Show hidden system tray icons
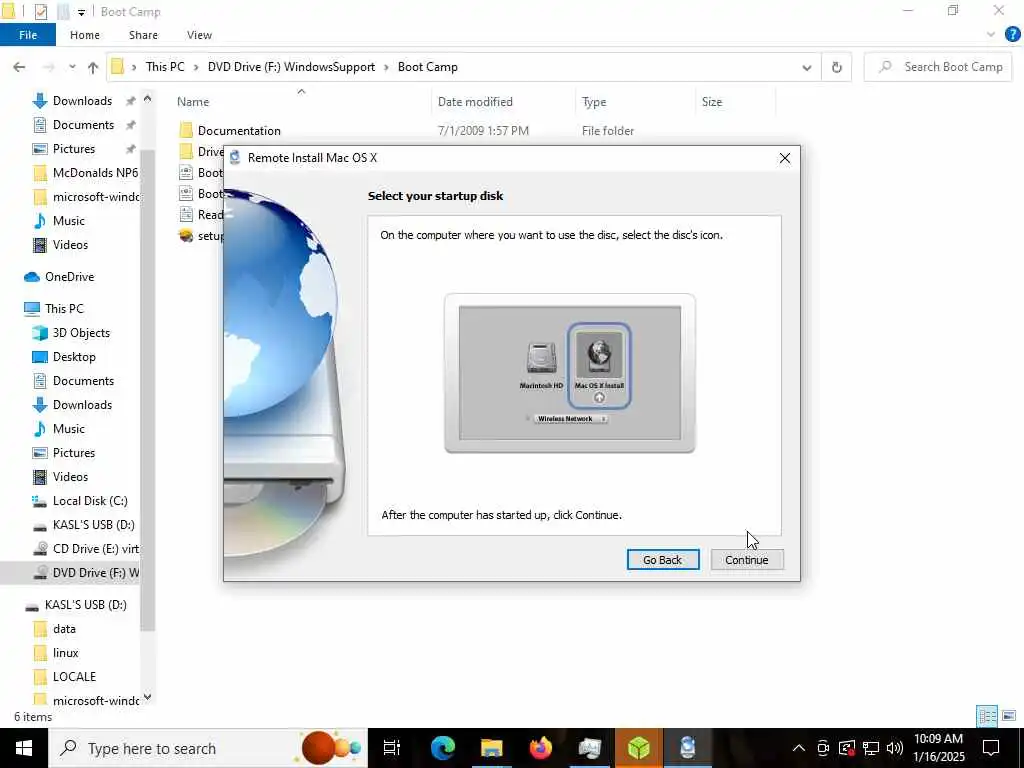 point(799,748)
